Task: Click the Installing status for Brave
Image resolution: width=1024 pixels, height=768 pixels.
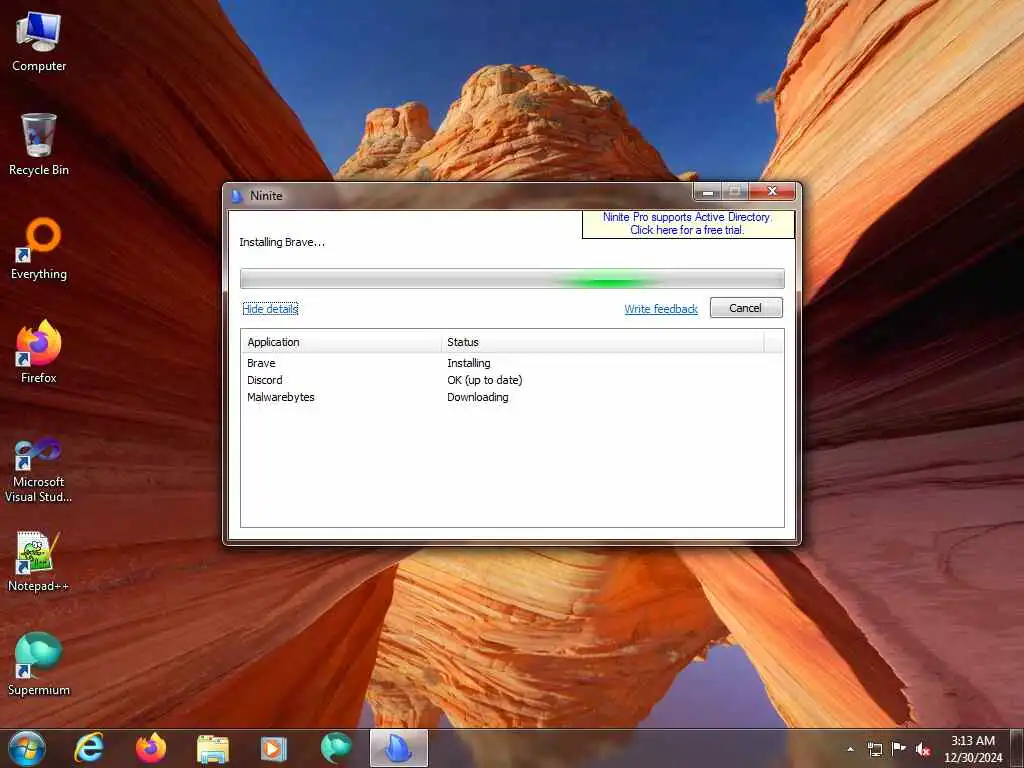Action: pyautogui.click(x=468, y=363)
